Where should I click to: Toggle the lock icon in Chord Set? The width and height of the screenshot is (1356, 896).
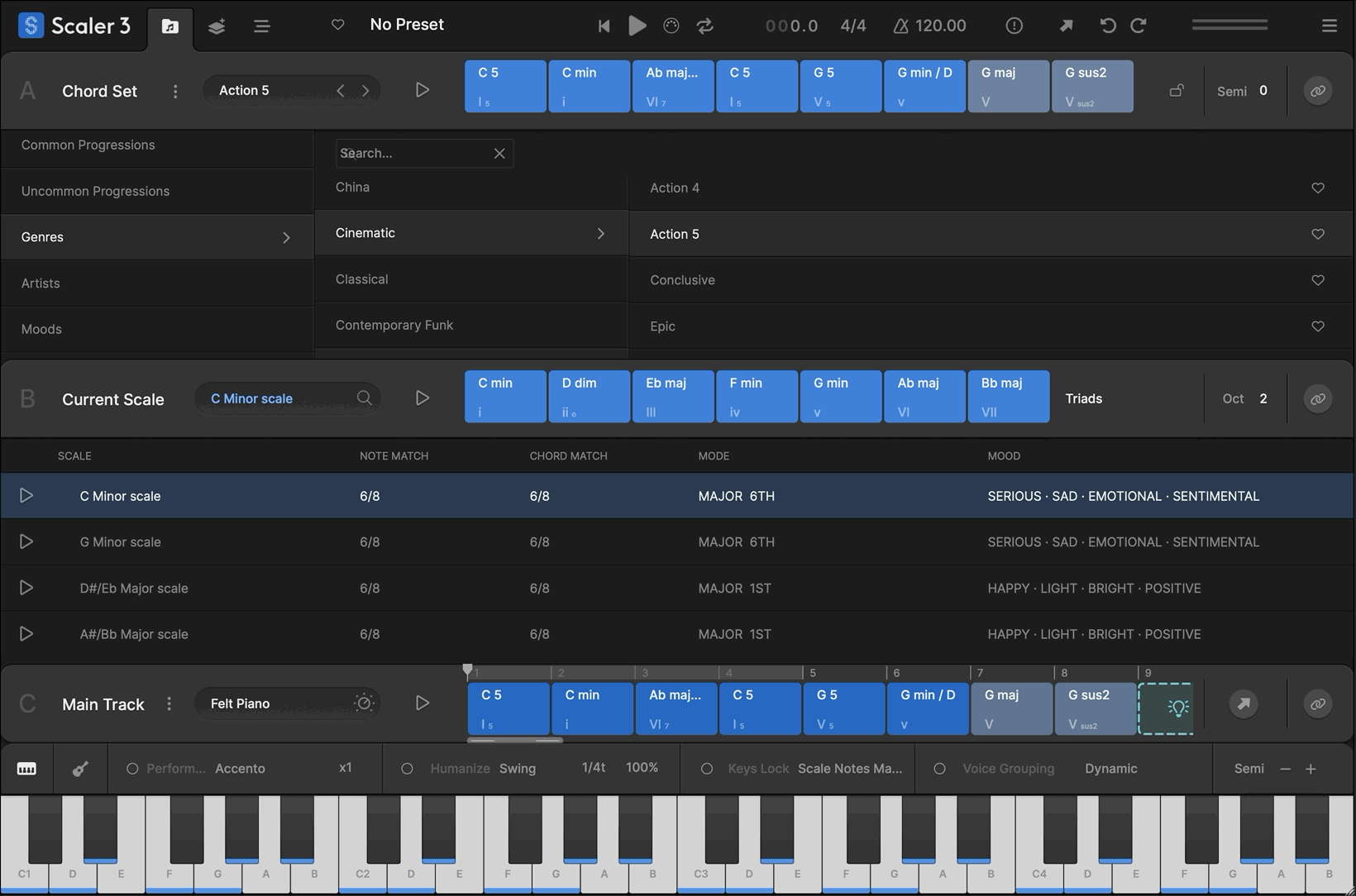[x=1177, y=90]
